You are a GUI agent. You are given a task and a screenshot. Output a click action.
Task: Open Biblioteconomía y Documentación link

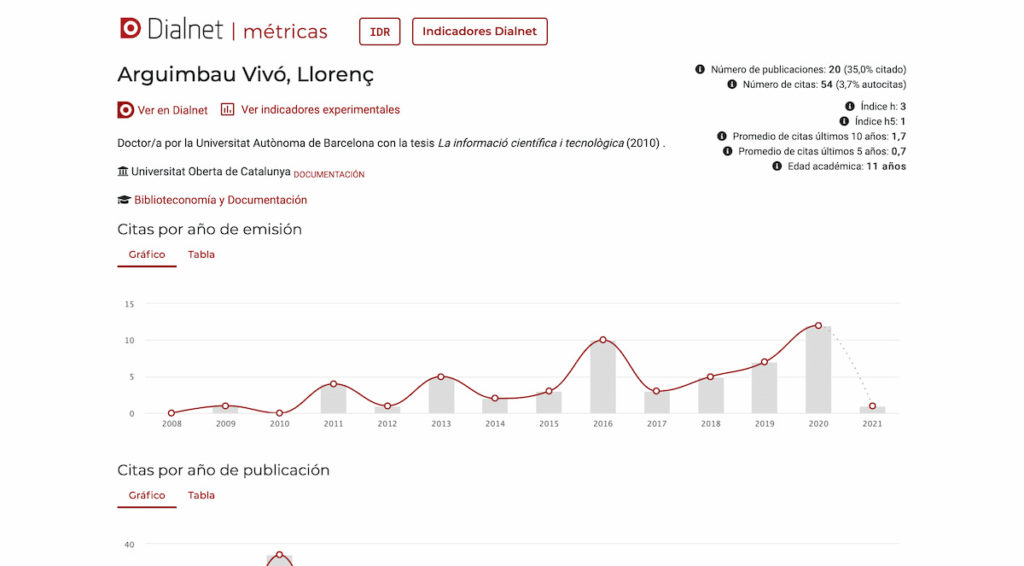click(220, 200)
